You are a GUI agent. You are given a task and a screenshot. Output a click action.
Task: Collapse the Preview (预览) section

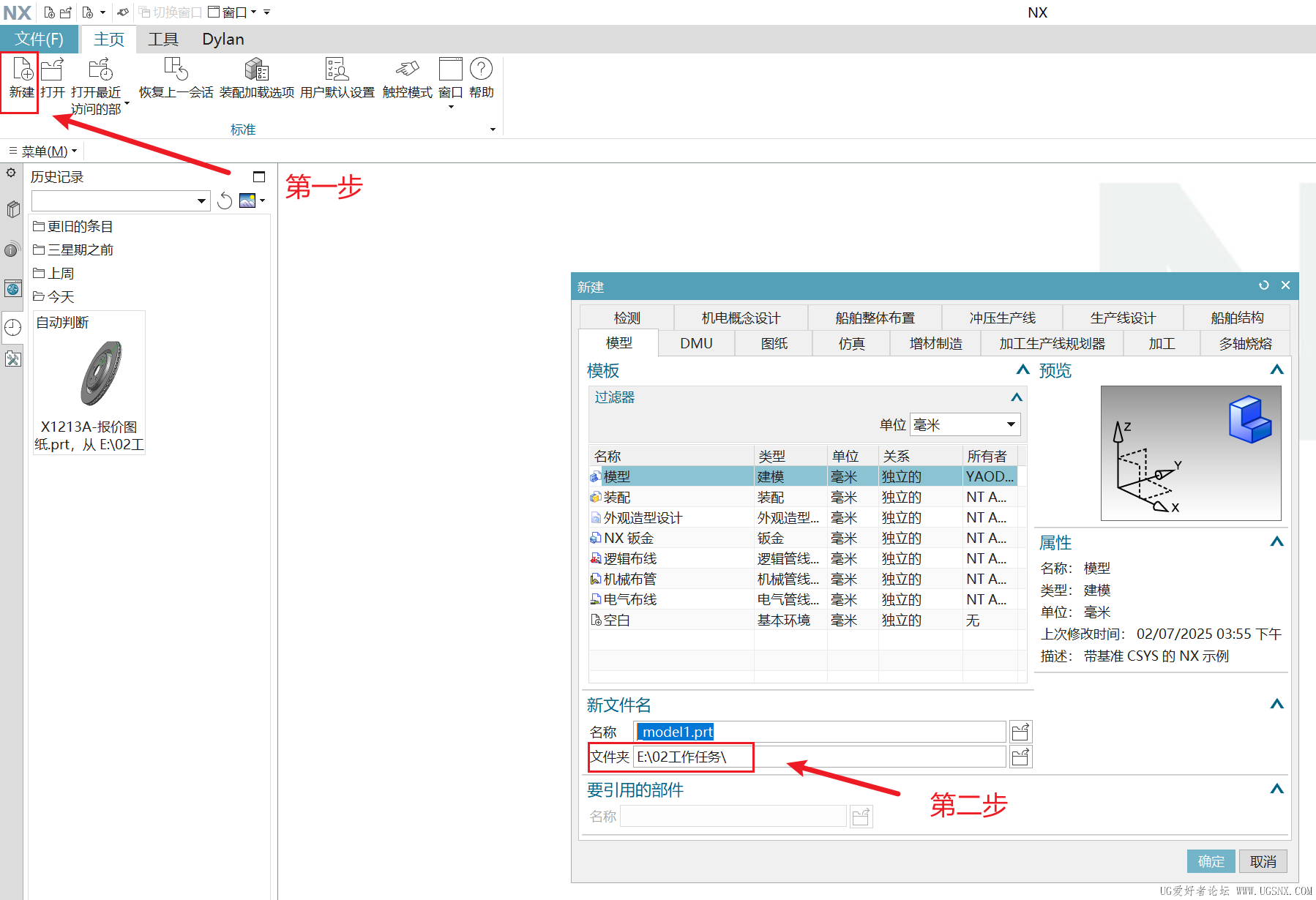coord(1276,370)
